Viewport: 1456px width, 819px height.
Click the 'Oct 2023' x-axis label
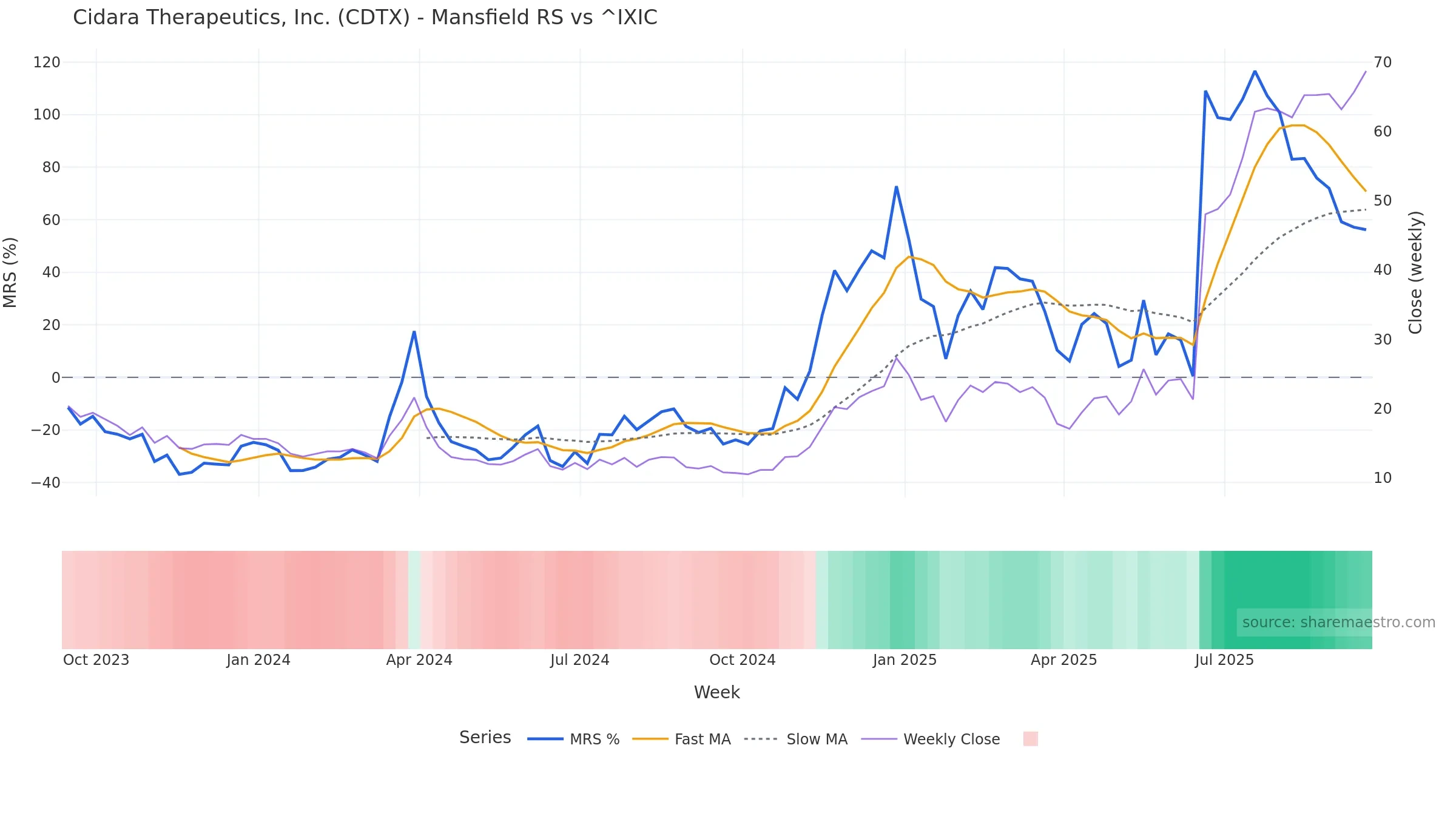(96, 660)
